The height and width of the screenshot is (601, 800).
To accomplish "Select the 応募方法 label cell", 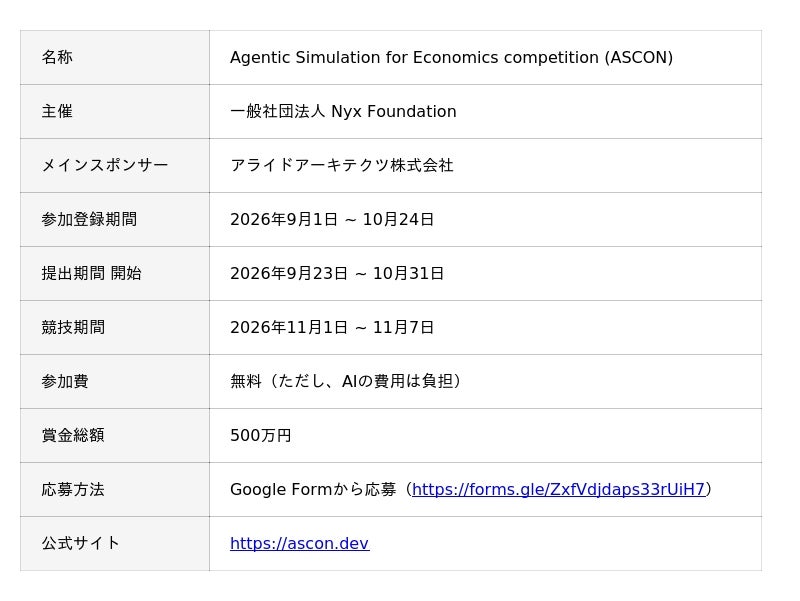I will click(x=115, y=490).
